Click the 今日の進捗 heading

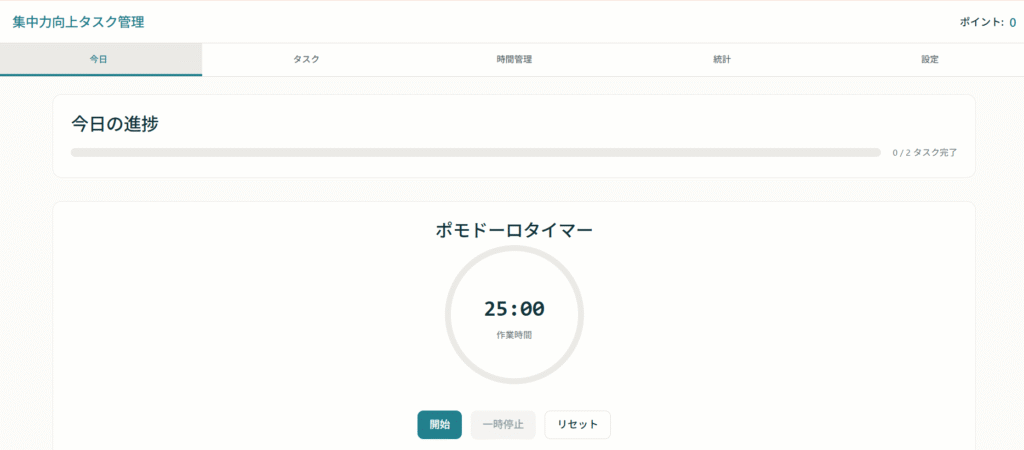pyautogui.click(x=115, y=124)
